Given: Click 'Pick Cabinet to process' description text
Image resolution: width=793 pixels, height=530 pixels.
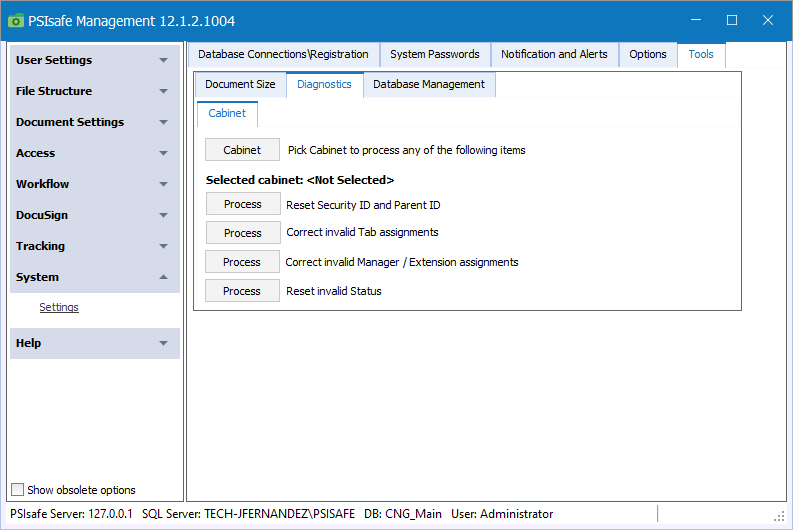Looking at the screenshot, I should pyautogui.click(x=407, y=150).
